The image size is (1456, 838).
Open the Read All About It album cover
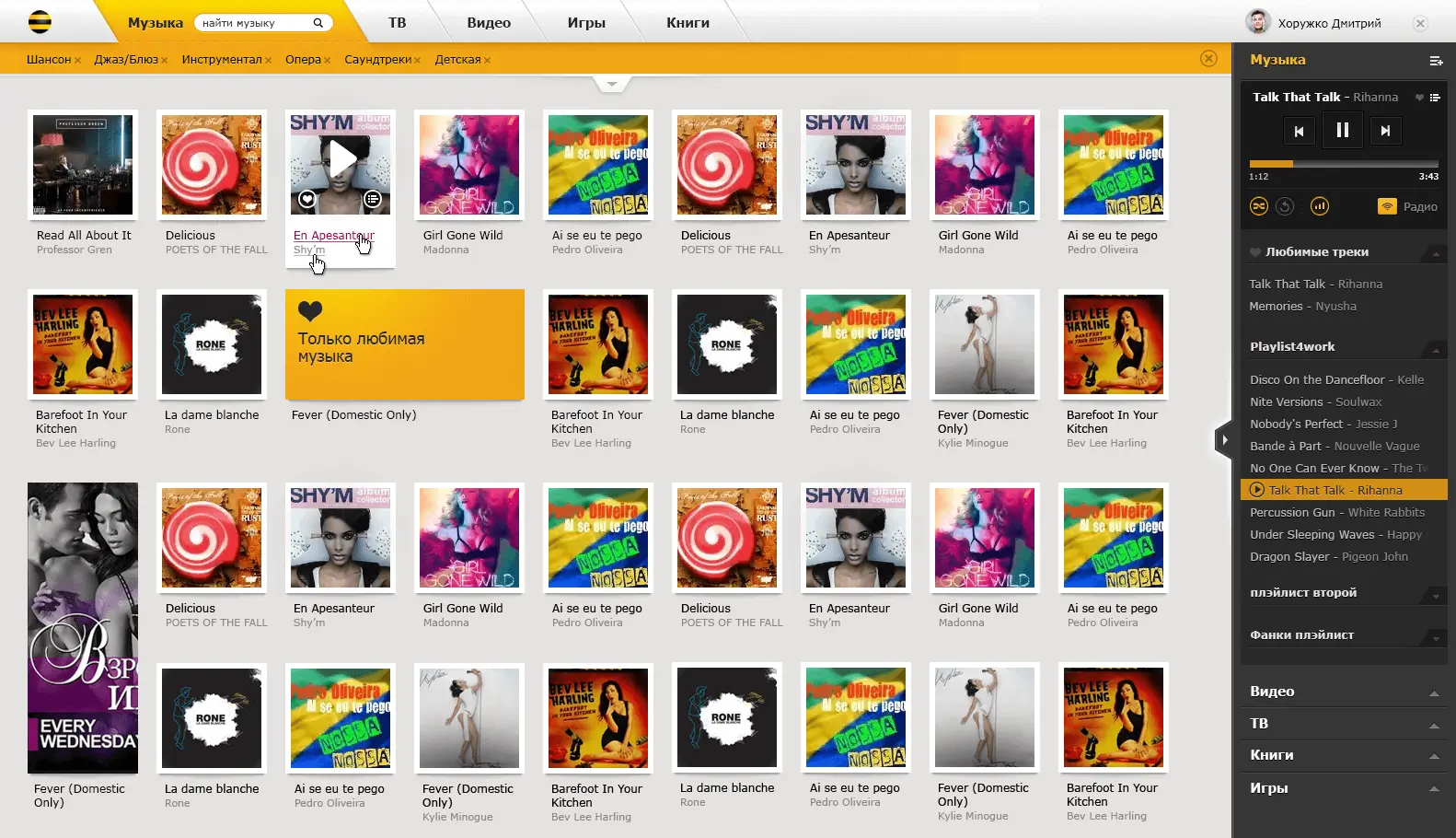tap(83, 165)
